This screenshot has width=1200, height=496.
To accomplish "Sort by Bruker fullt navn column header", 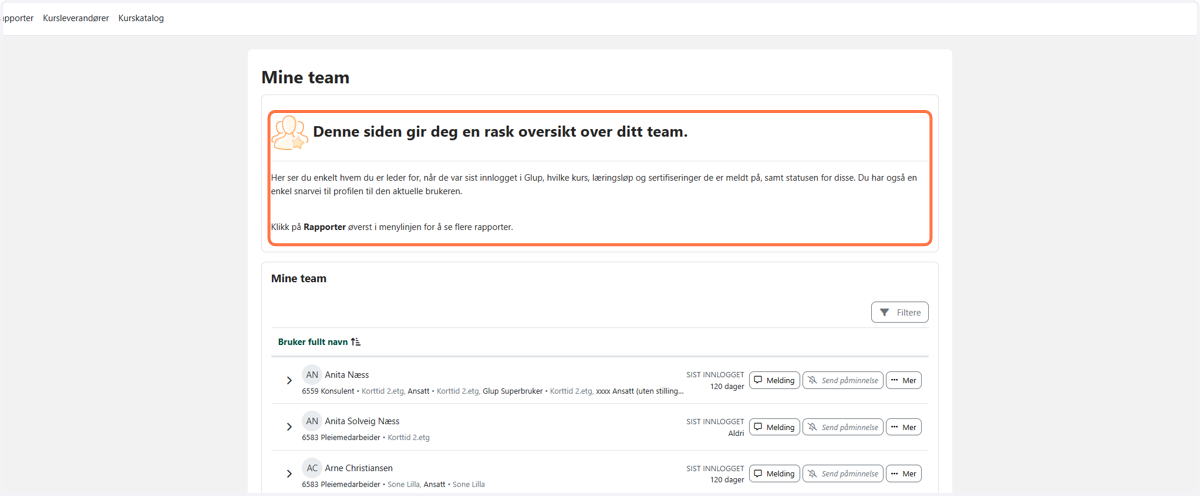I will coord(313,342).
